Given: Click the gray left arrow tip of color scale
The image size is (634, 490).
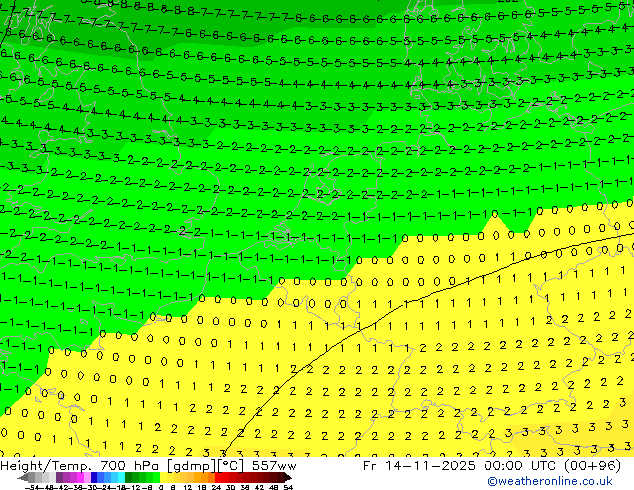Looking at the screenshot, I should 22,477.
